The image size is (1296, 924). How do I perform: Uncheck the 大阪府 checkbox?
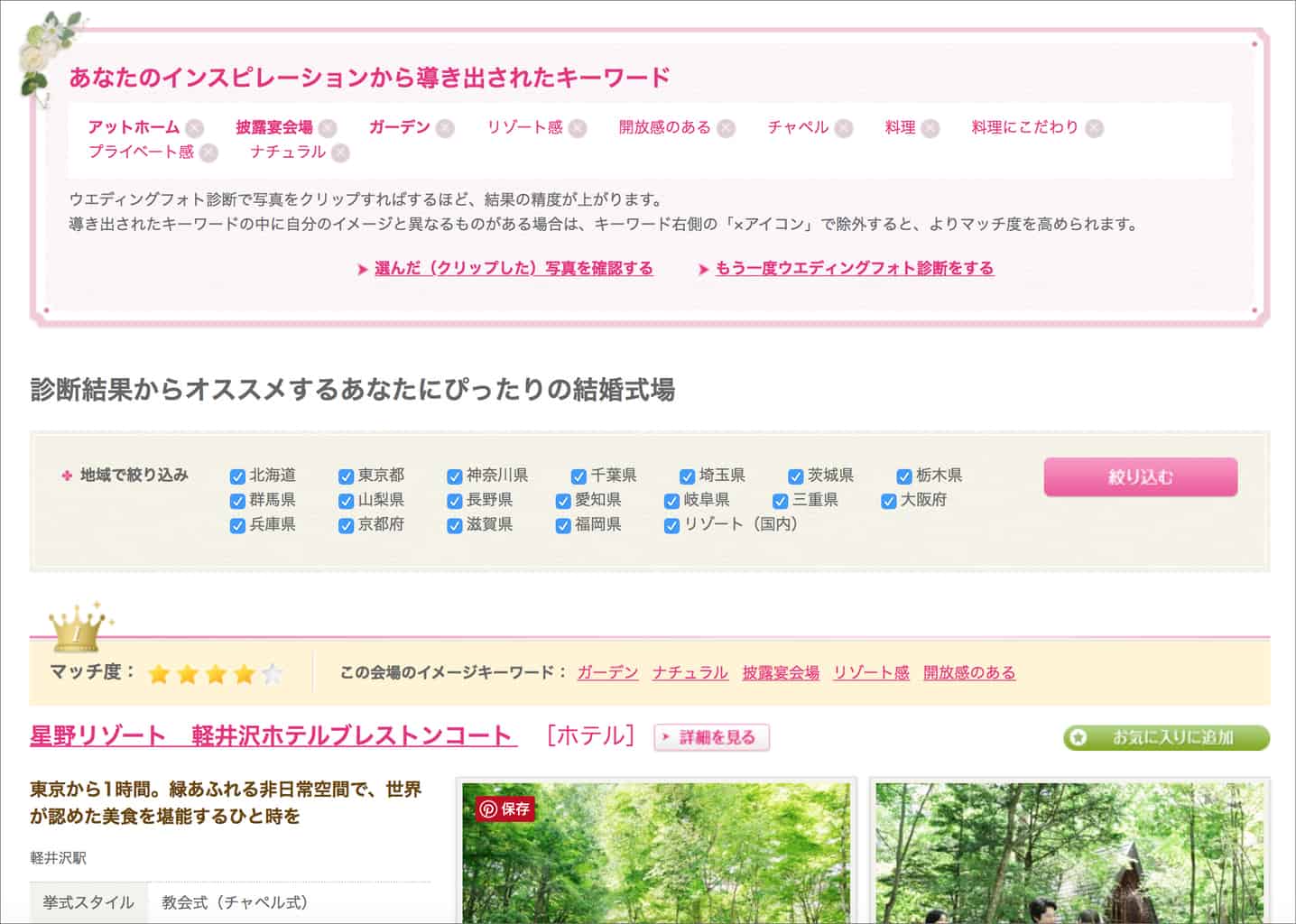[888, 501]
